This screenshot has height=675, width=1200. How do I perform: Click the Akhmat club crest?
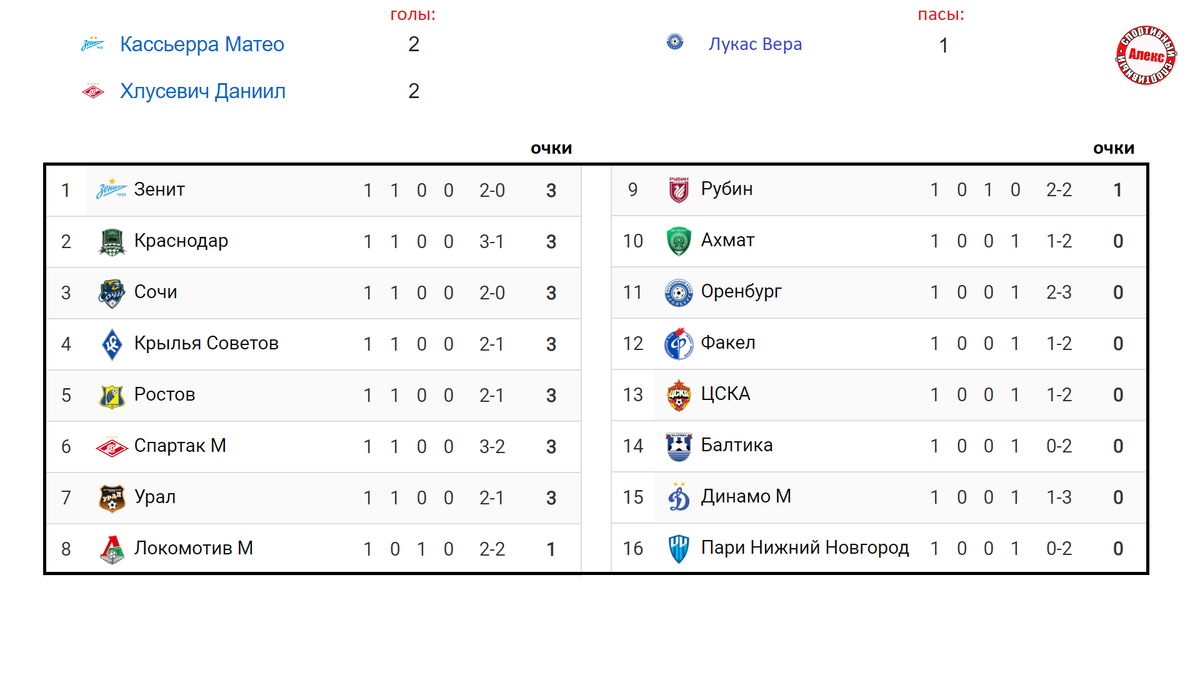tap(679, 242)
